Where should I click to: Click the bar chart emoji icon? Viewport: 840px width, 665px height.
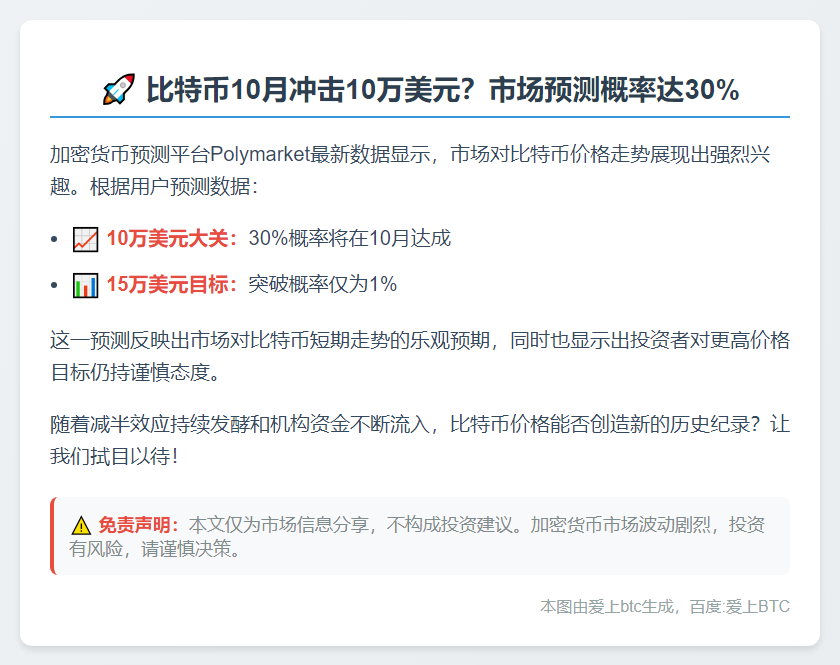[x=86, y=285]
